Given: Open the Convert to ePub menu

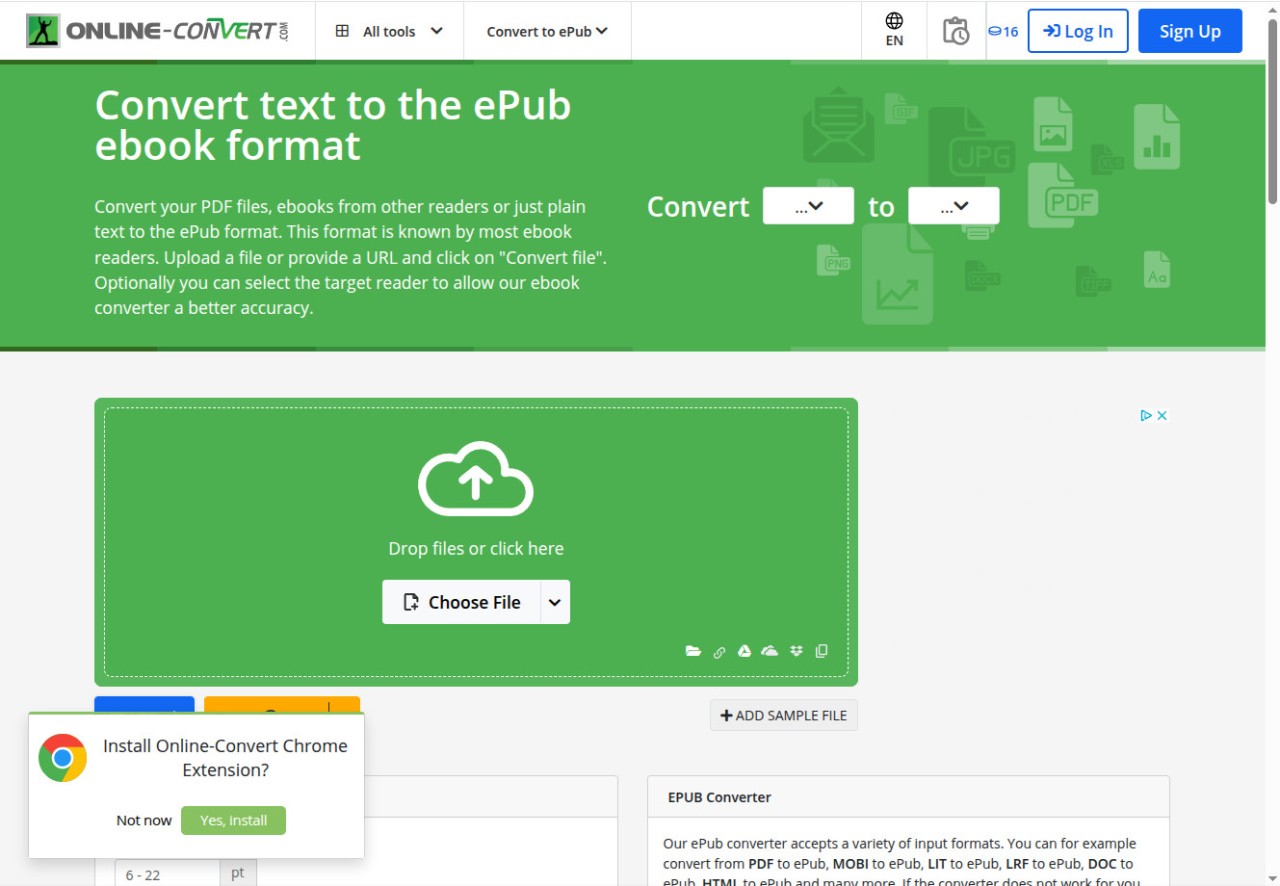Looking at the screenshot, I should (x=547, y=31).
